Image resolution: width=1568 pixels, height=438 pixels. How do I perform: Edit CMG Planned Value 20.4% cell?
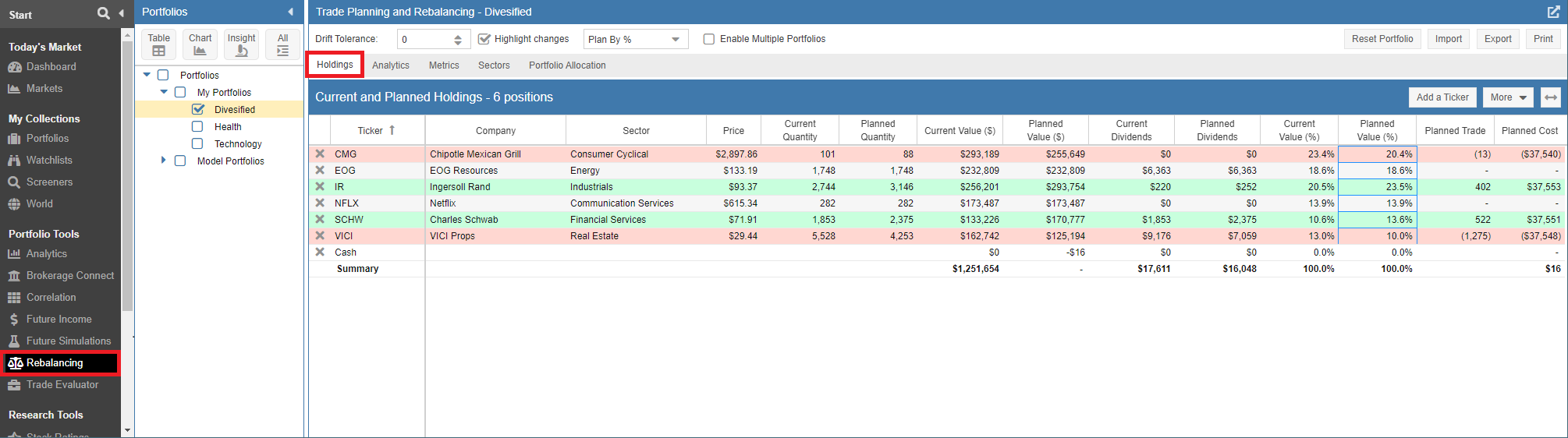point(1377,154)
